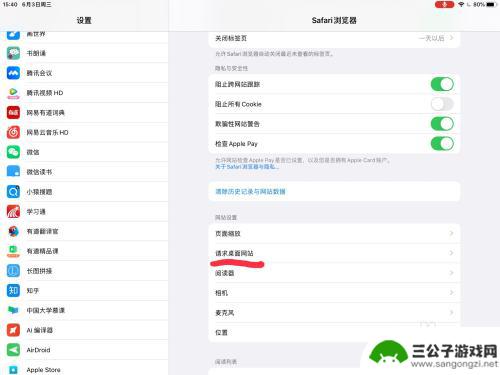
Task: Tap the 有道精品课 app icon
Action: coord(13,251)
